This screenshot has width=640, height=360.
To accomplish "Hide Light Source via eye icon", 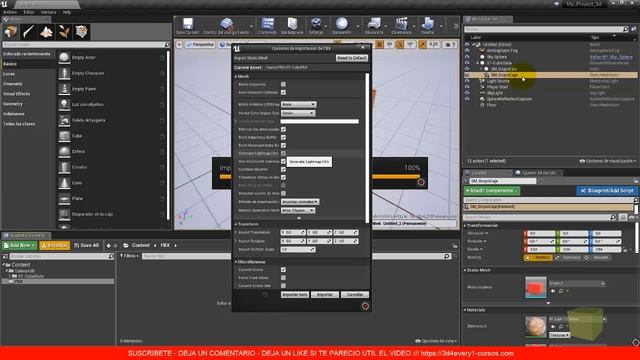I will pos(467,81).
